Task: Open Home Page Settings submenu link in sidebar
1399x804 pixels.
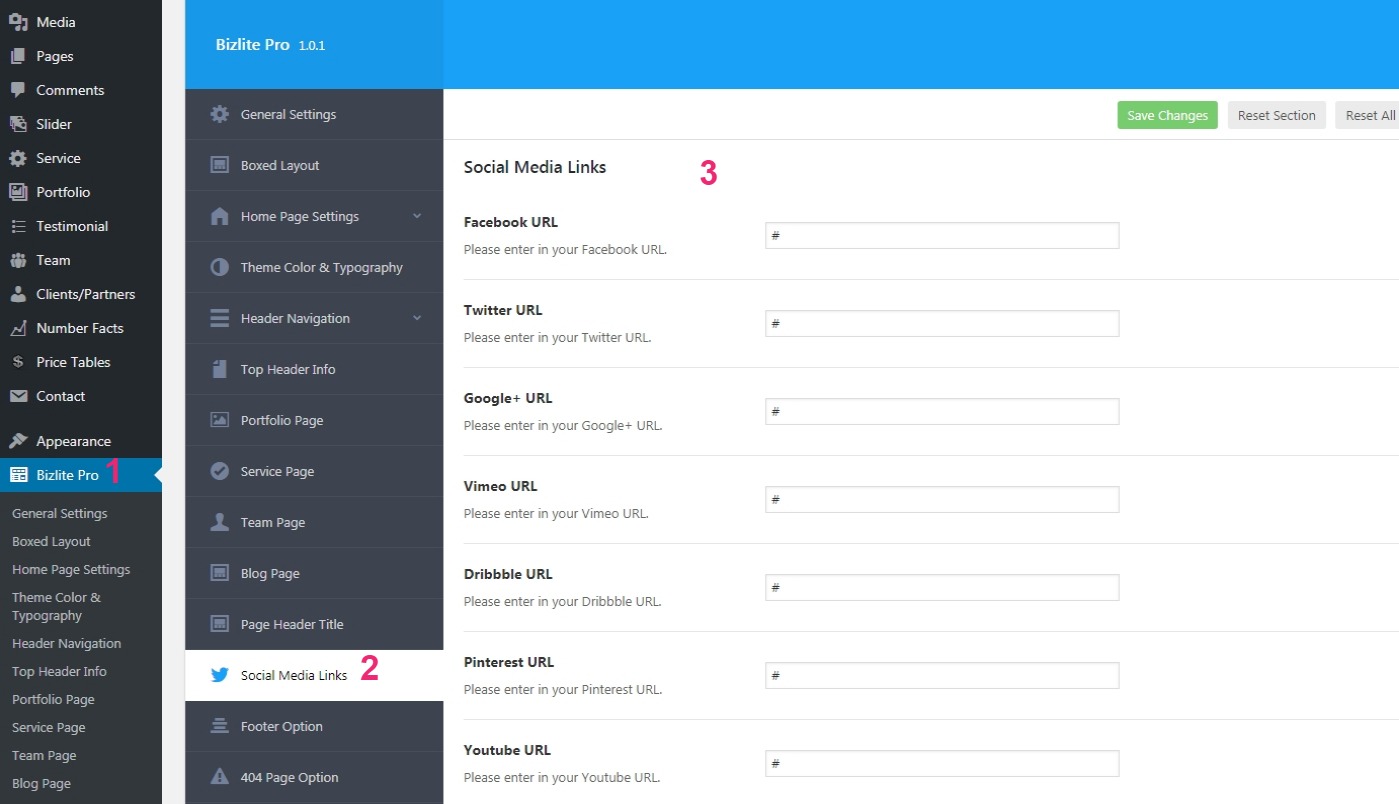Action: click(x=71, y=569)
